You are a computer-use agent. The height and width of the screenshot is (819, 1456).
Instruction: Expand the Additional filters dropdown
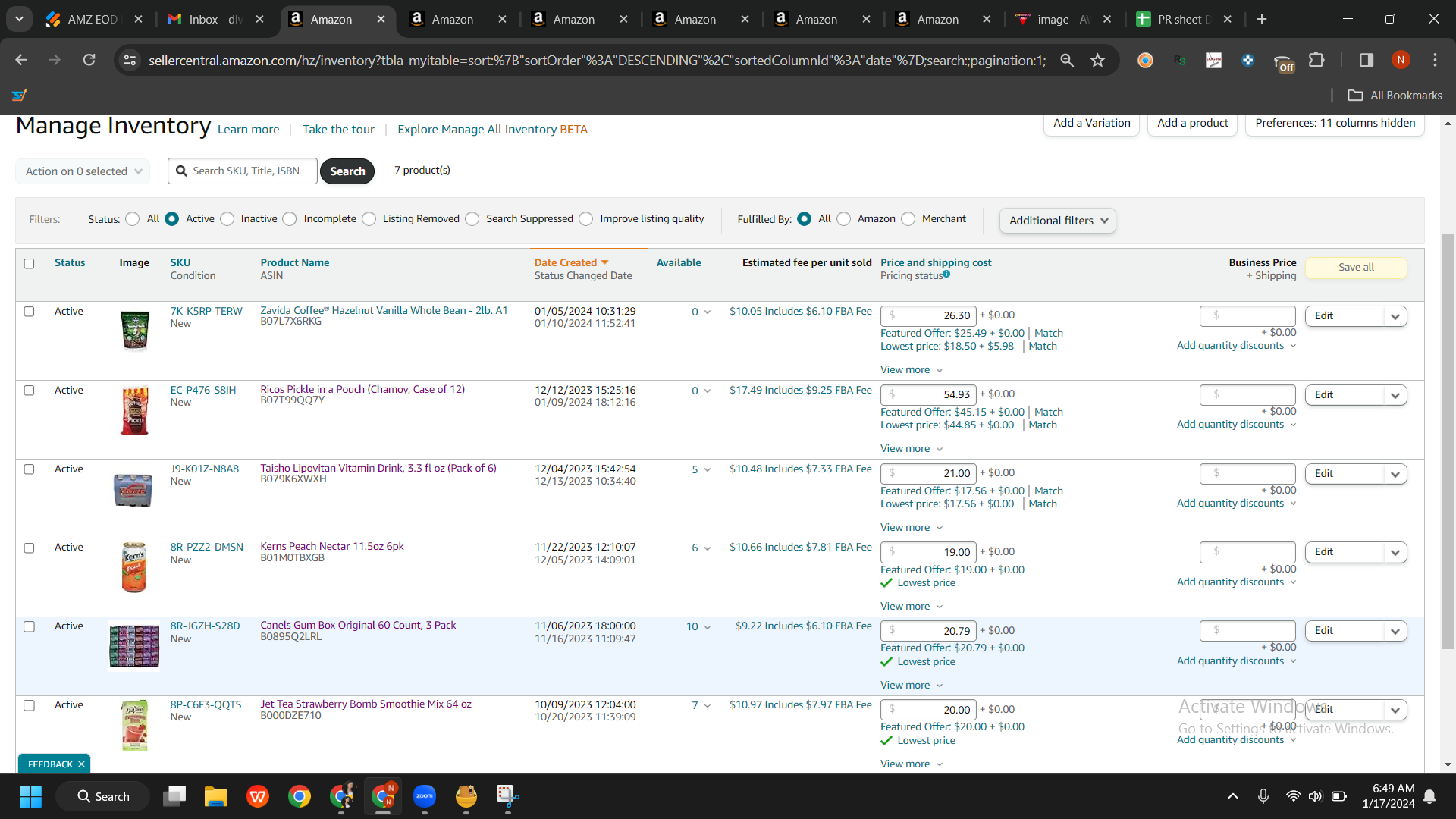click(x=1058, y=221)
